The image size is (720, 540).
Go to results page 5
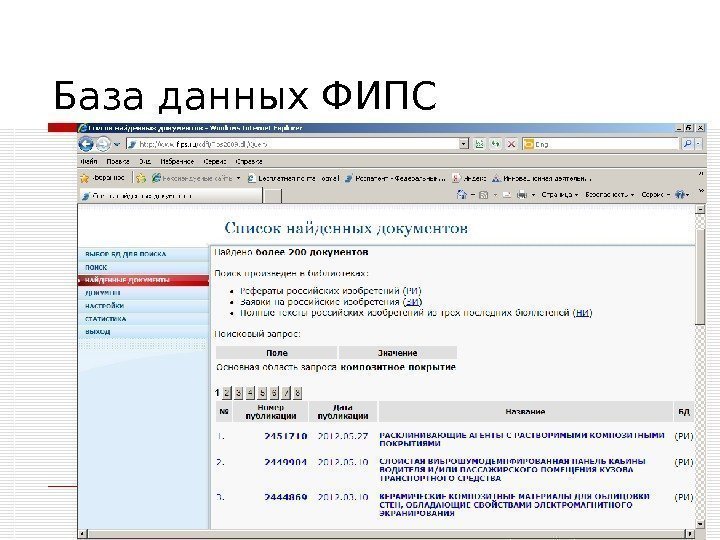point(262,393)
